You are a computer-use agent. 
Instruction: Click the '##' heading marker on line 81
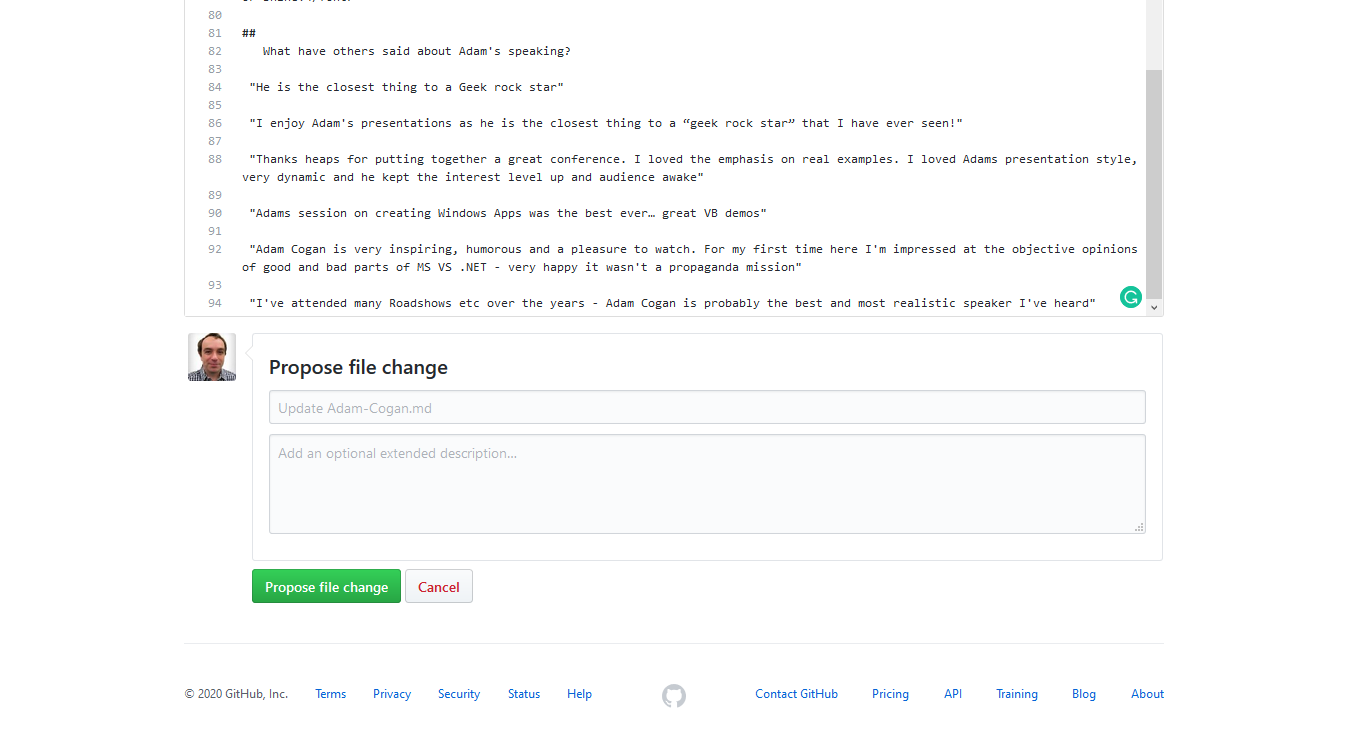point(249,33)
